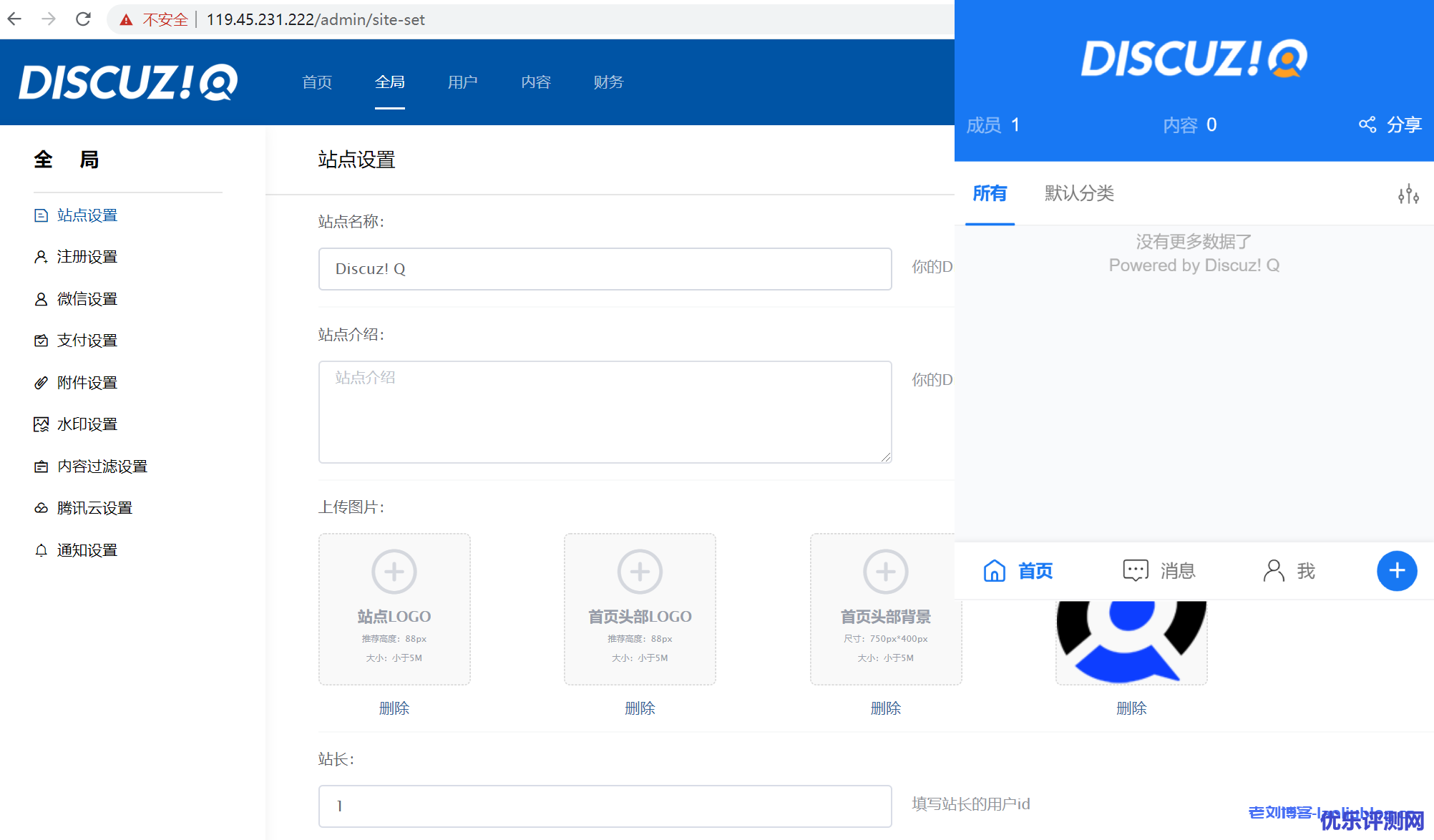Image resolution: width=1434 pixels, height=840 pixels.
Task: Go to 腾讯云设置 in sidebar
Action: 94,508
